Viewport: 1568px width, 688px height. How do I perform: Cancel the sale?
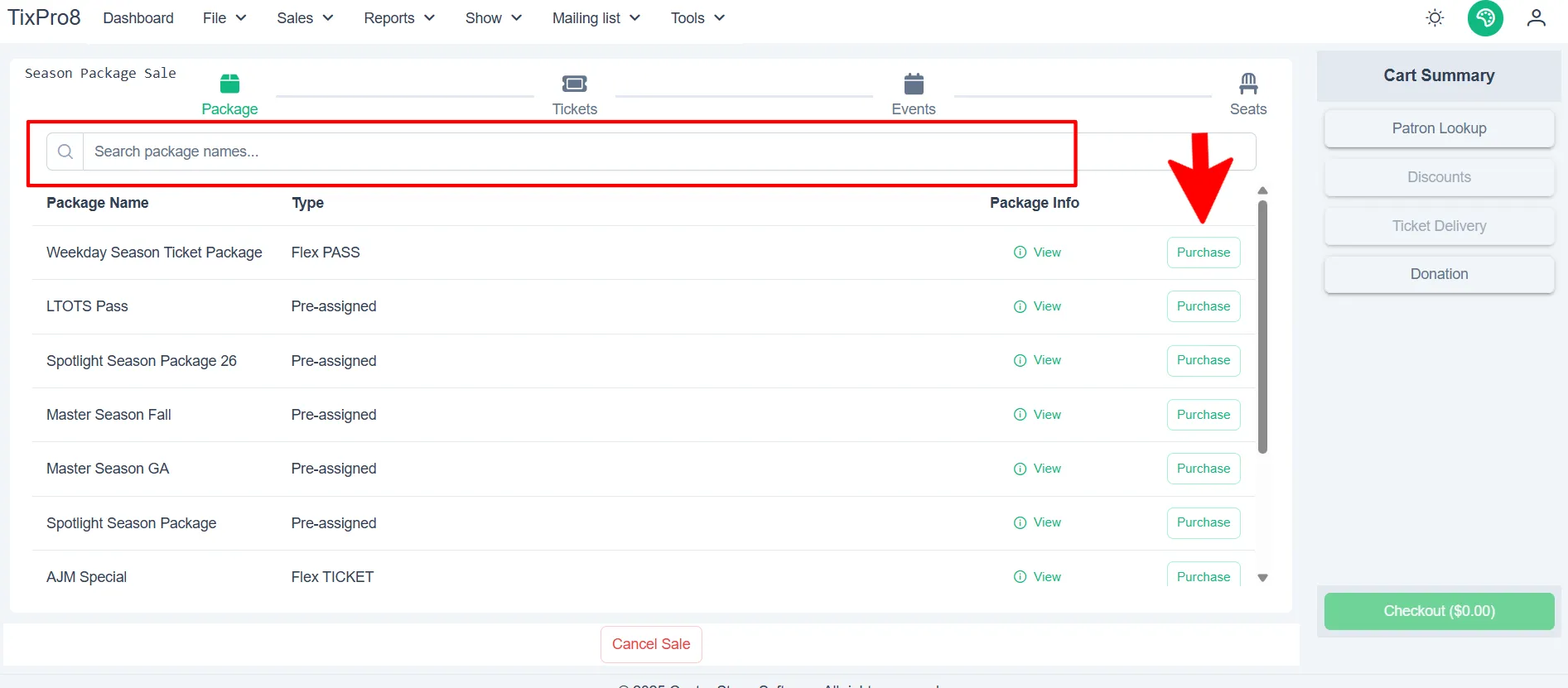point(651,644)
